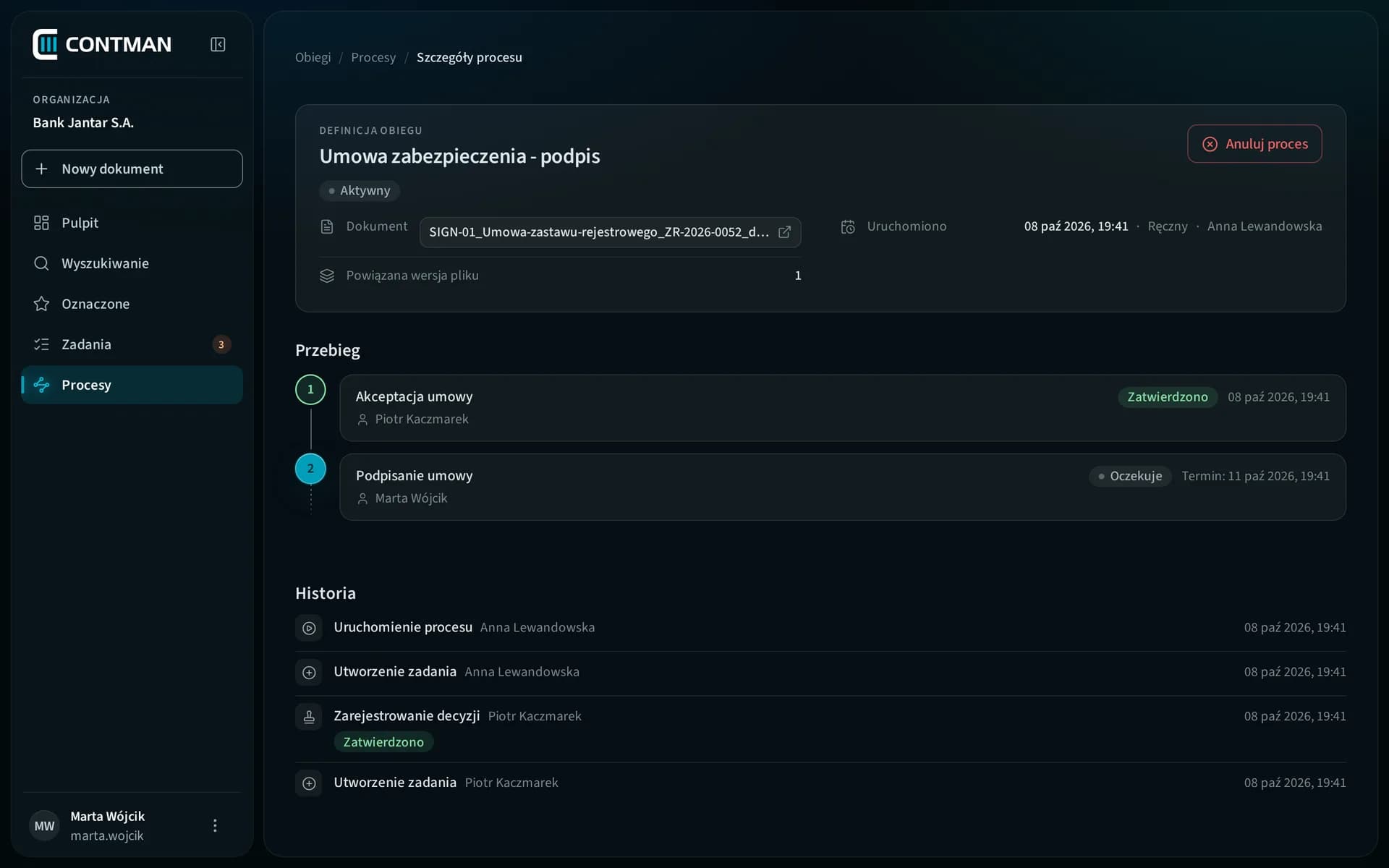Click the Uruchomienie procesu history entry
Screen dimensions: 1389x868
pos(820,628)
